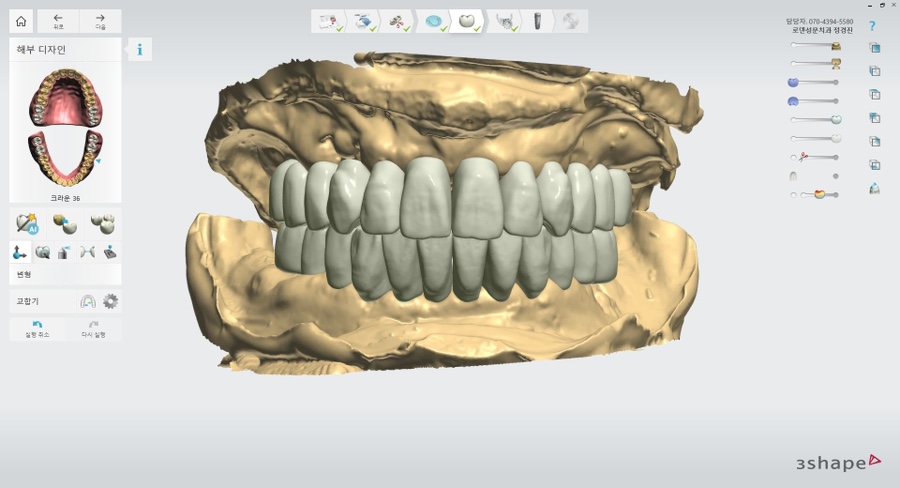Switch to the second view cube orientation
This screenshot has width=900, height=488.
tap(874, 71)
